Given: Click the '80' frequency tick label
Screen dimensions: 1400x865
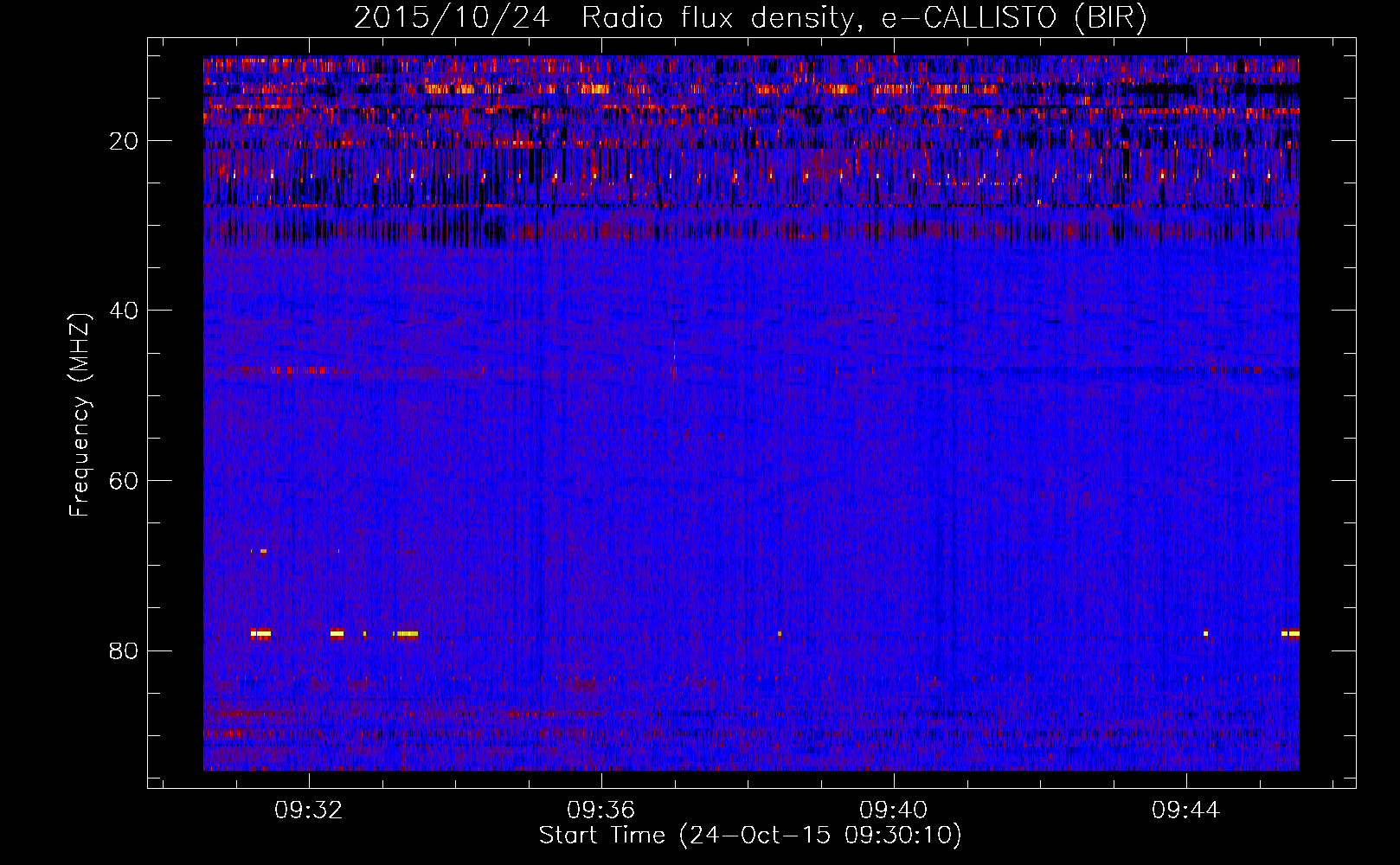Looking at the screenshot, I should point(124,650).
